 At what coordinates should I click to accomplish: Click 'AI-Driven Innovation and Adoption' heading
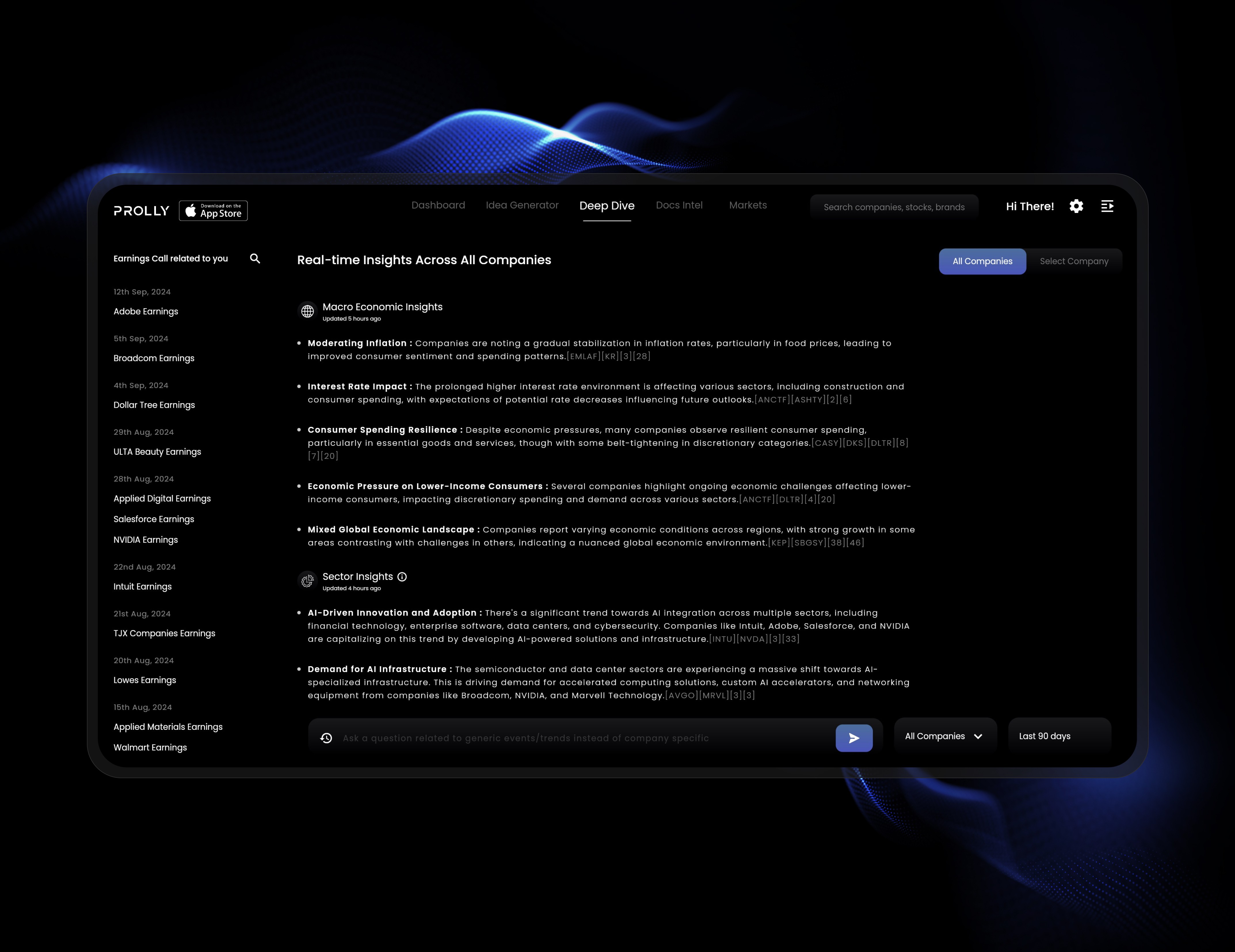tap(392, 613)
